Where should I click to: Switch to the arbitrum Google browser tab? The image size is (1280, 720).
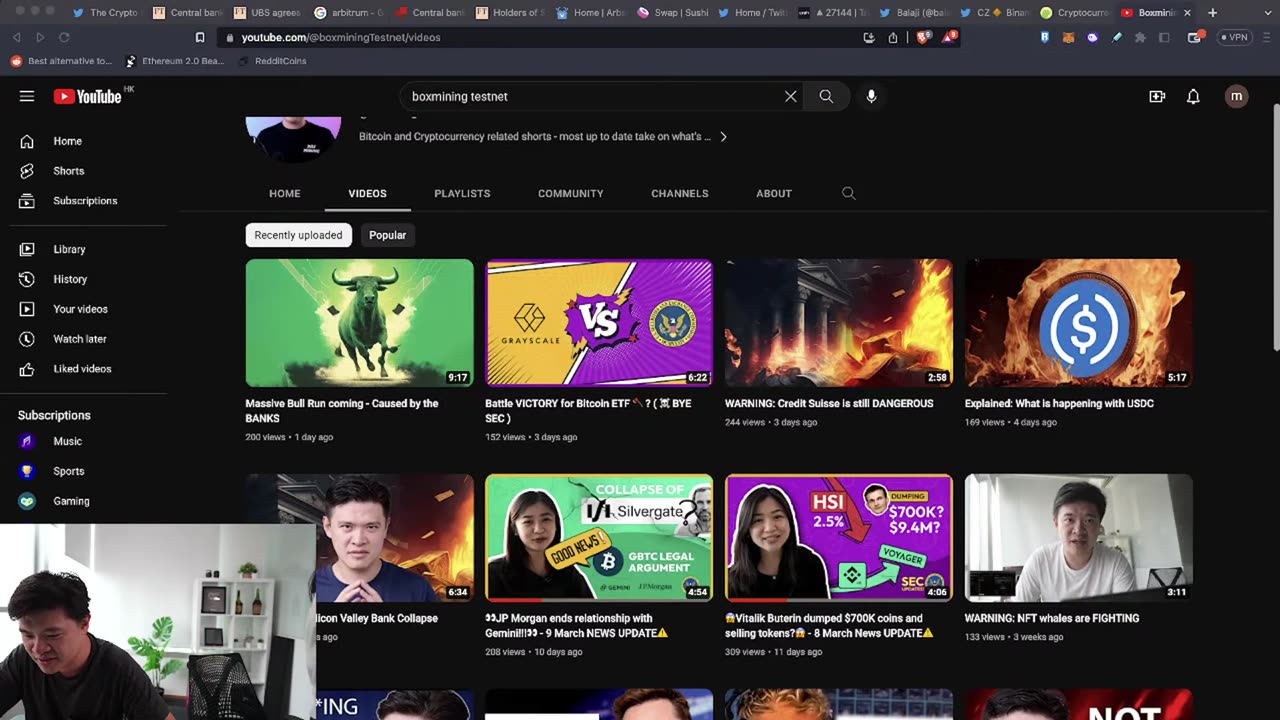(347, 13)
